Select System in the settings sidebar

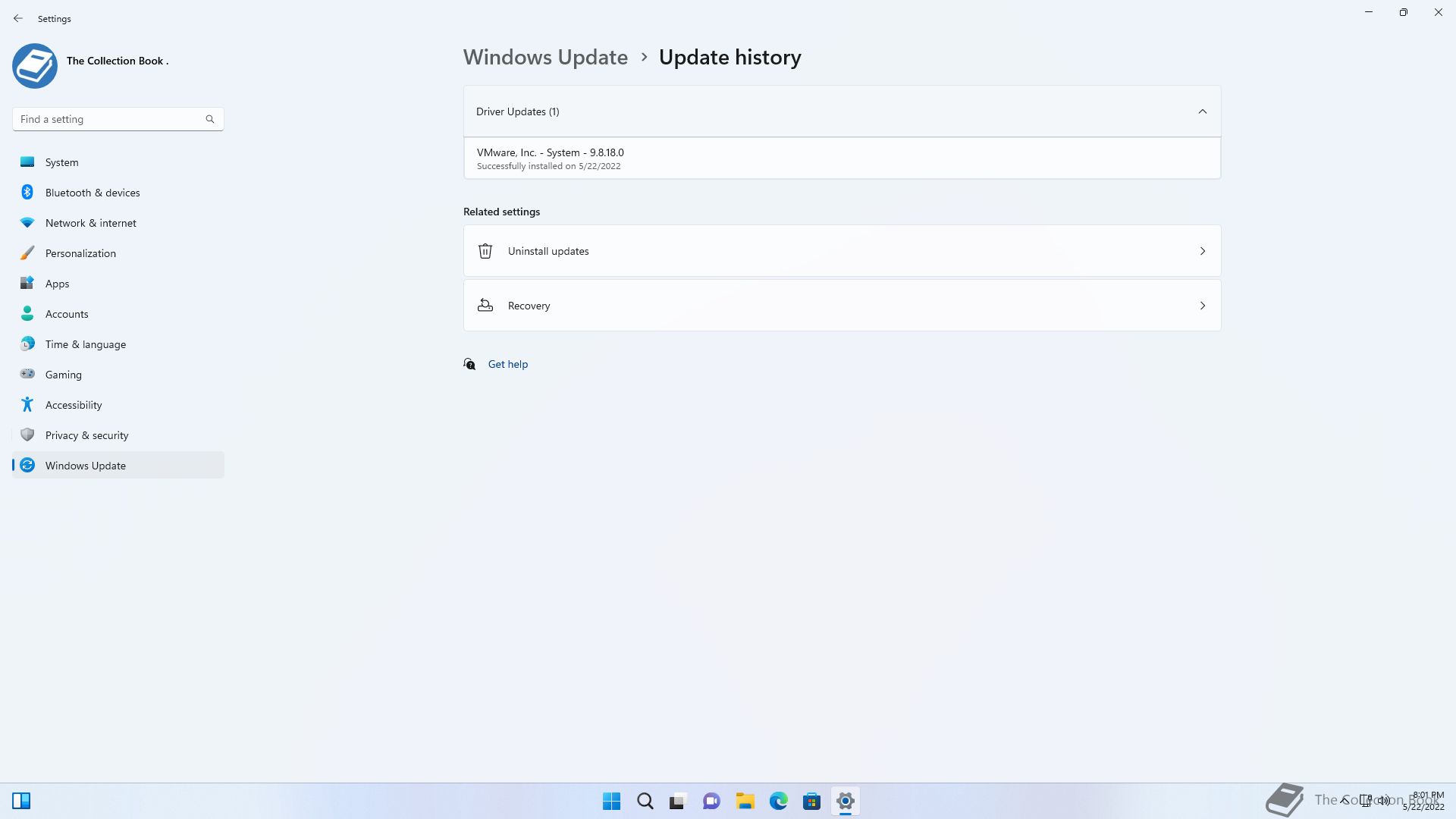118,162
